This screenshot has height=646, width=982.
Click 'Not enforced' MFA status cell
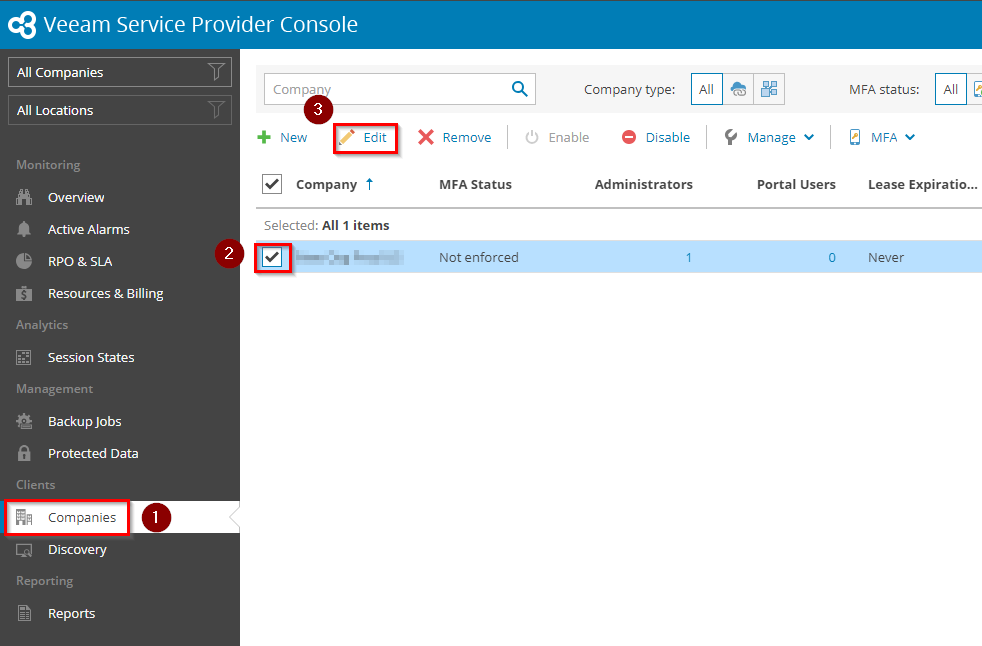point(478,258)
